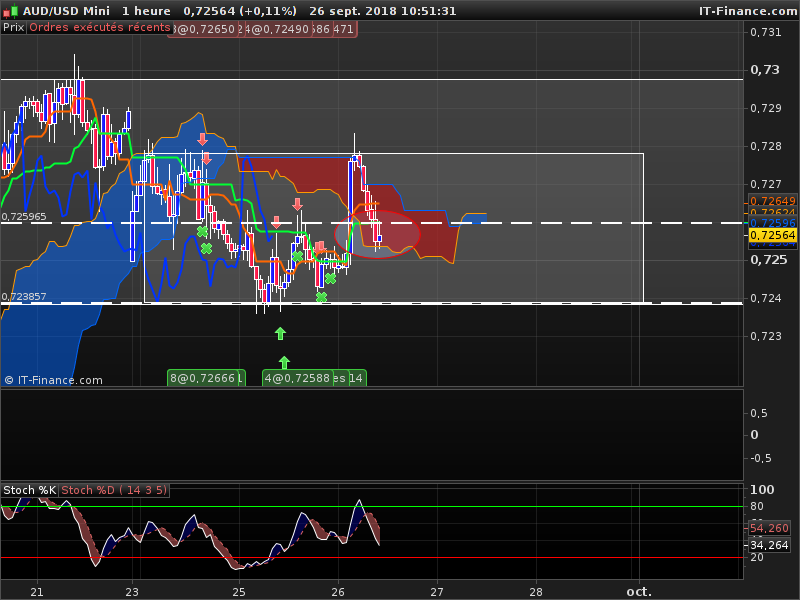Click the orange price tag 0,72649
The image size is (800, 600).
772,201
